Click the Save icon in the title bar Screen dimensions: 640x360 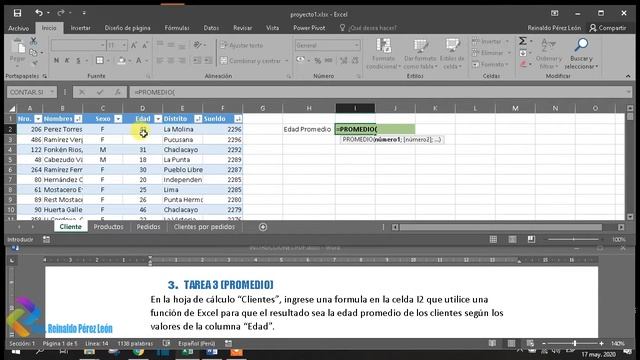pyautogui.click(x=17, y=13)
